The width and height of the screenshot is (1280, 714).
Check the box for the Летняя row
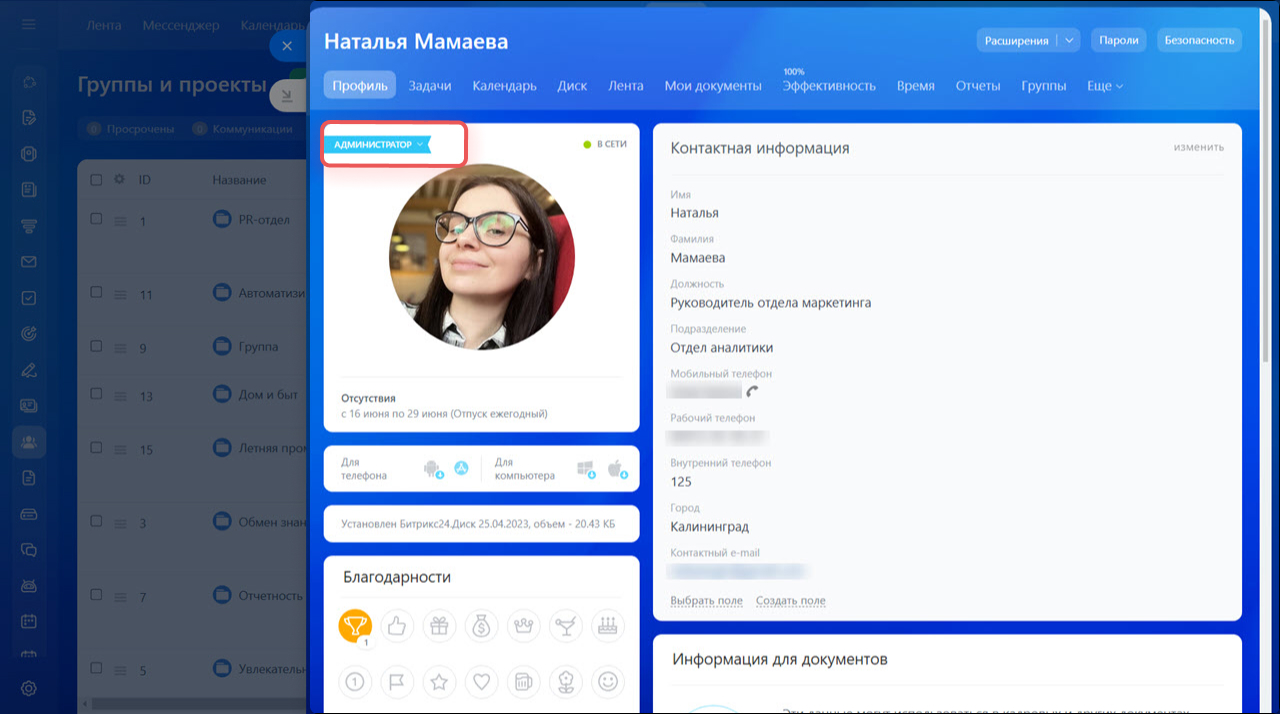[96, 447]
